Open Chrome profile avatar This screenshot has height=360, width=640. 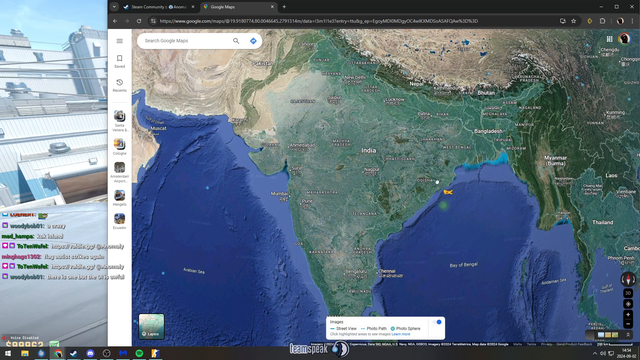[620, 21]
